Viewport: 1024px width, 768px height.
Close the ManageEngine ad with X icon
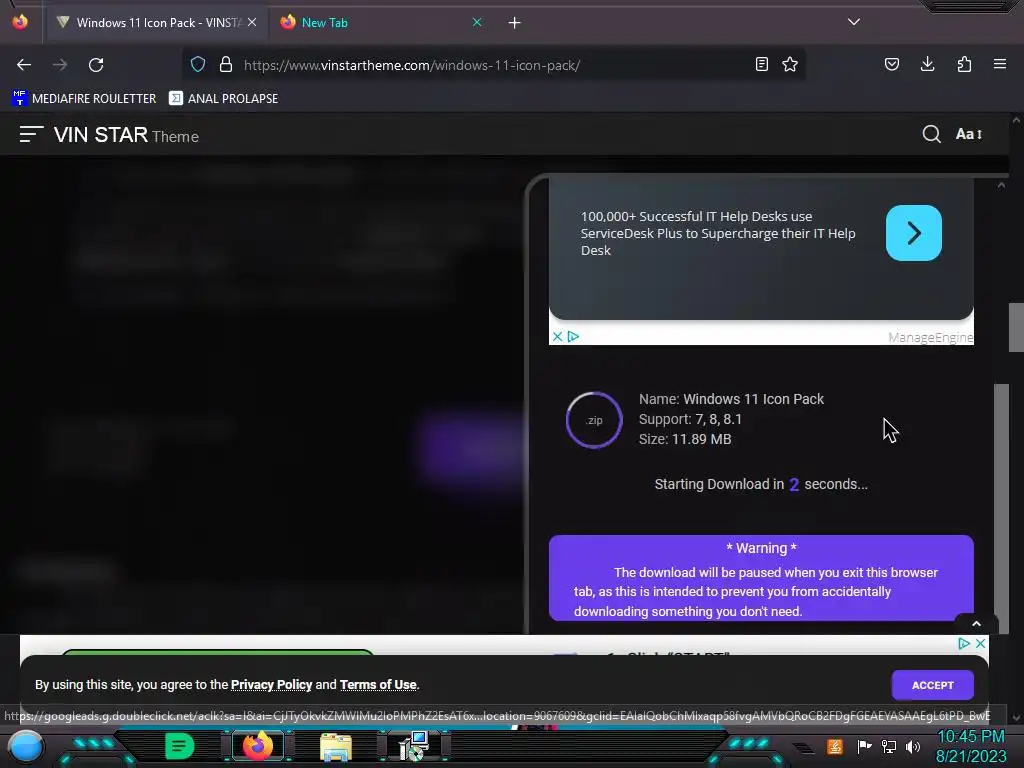pyautogui.click(x=557, y=336)
